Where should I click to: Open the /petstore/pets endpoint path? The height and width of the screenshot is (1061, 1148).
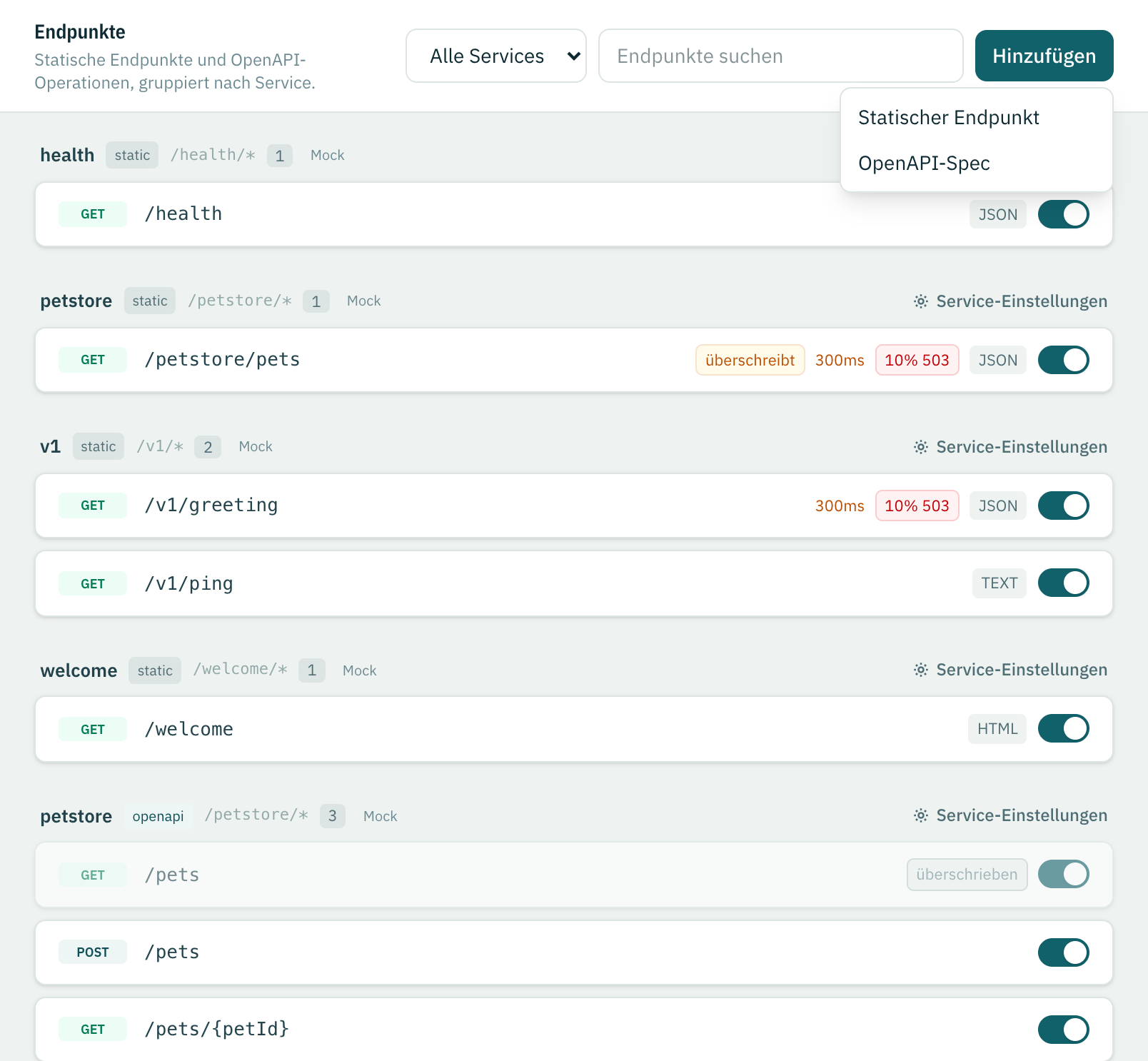[222, 359]
